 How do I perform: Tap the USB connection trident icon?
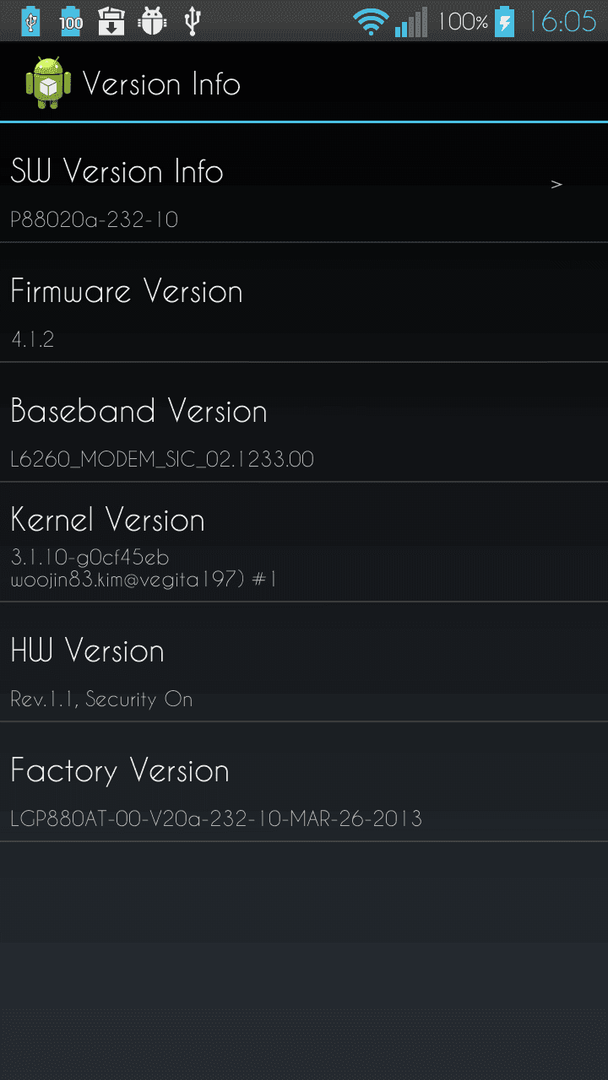[193, 21]
